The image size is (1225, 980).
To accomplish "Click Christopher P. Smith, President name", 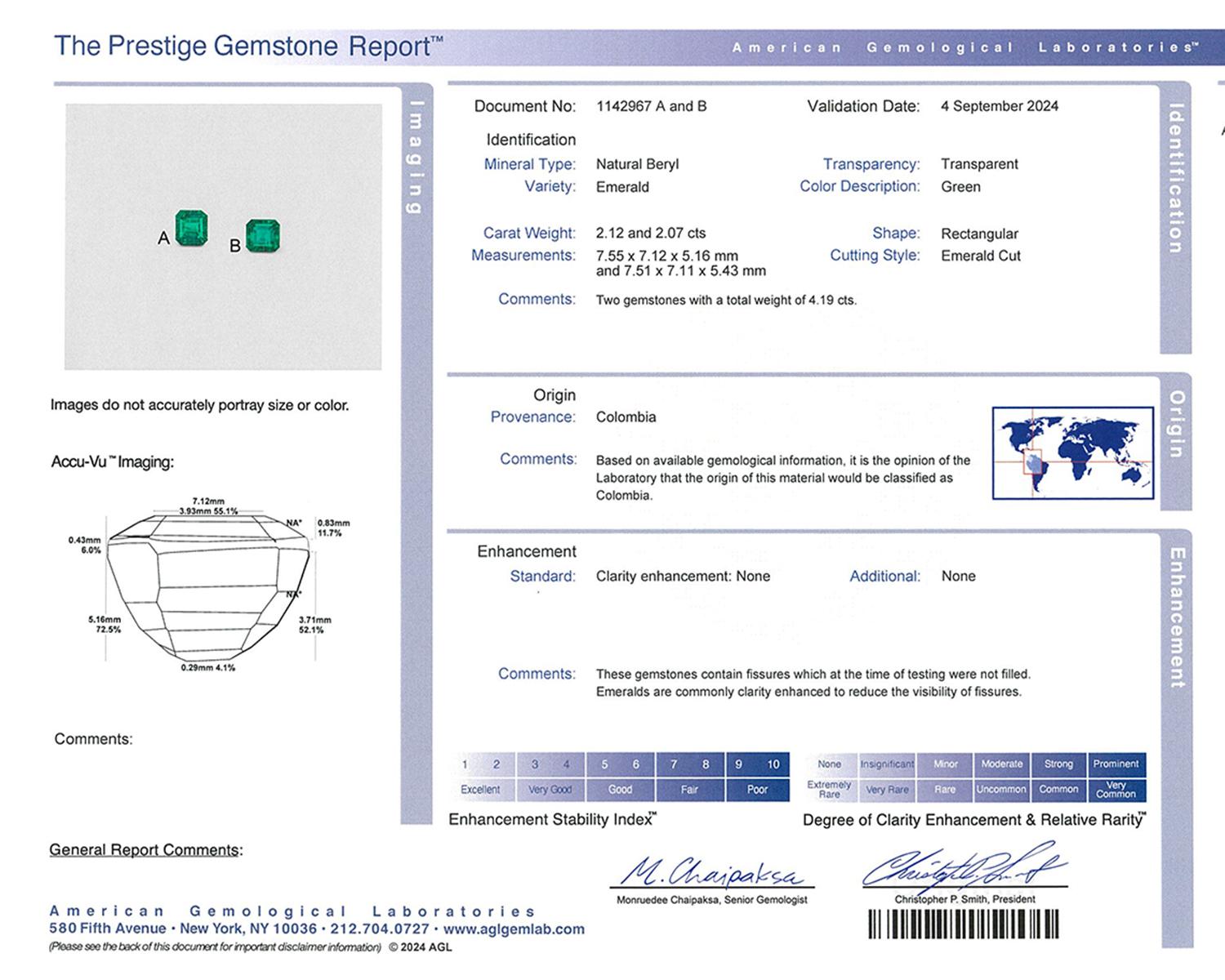I will [x=964, y=899].
